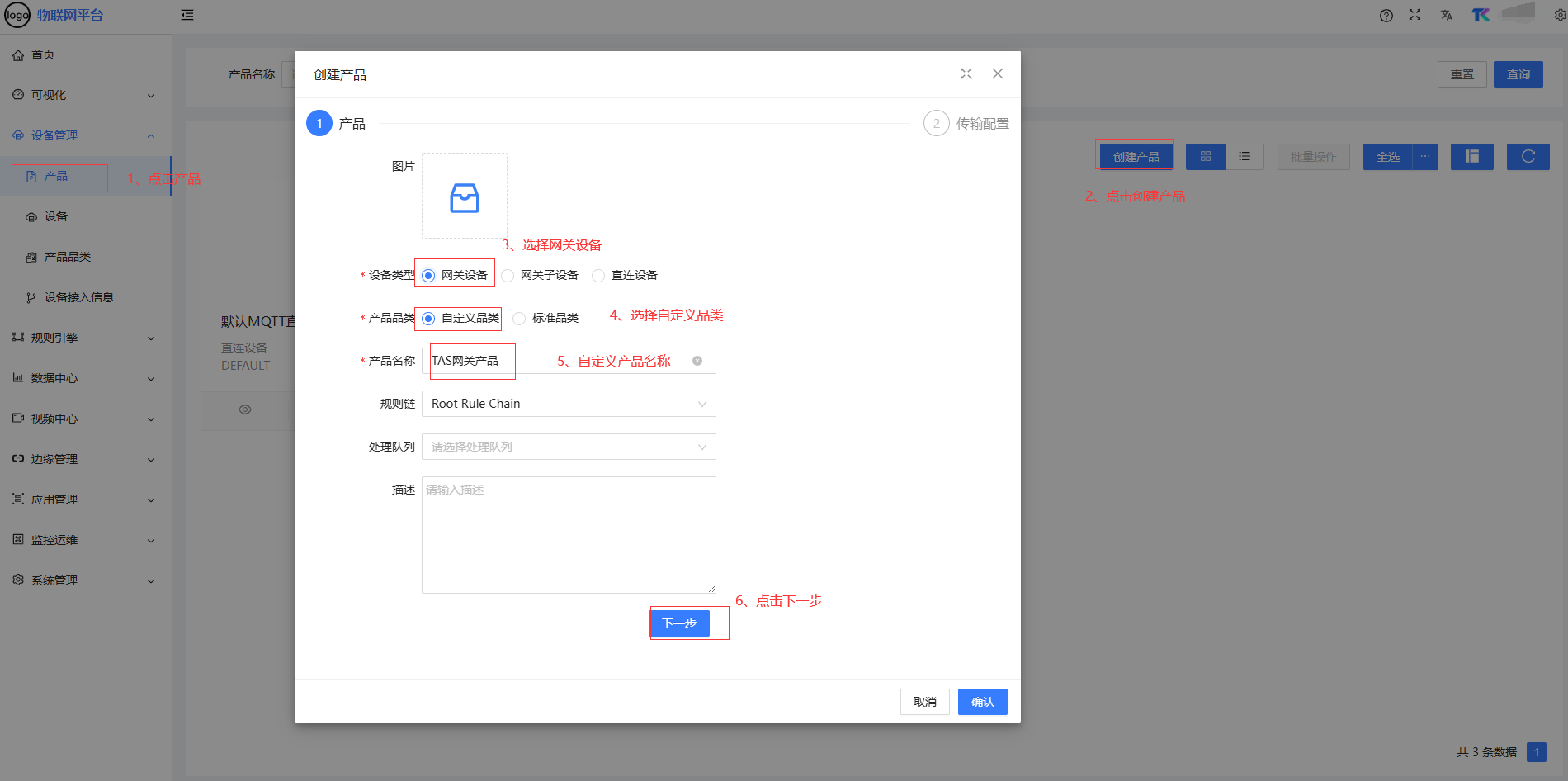Screen dimensions: 1568x781
Task: Go to 产品品类 in the sidebar
Action: coord(67,257)
